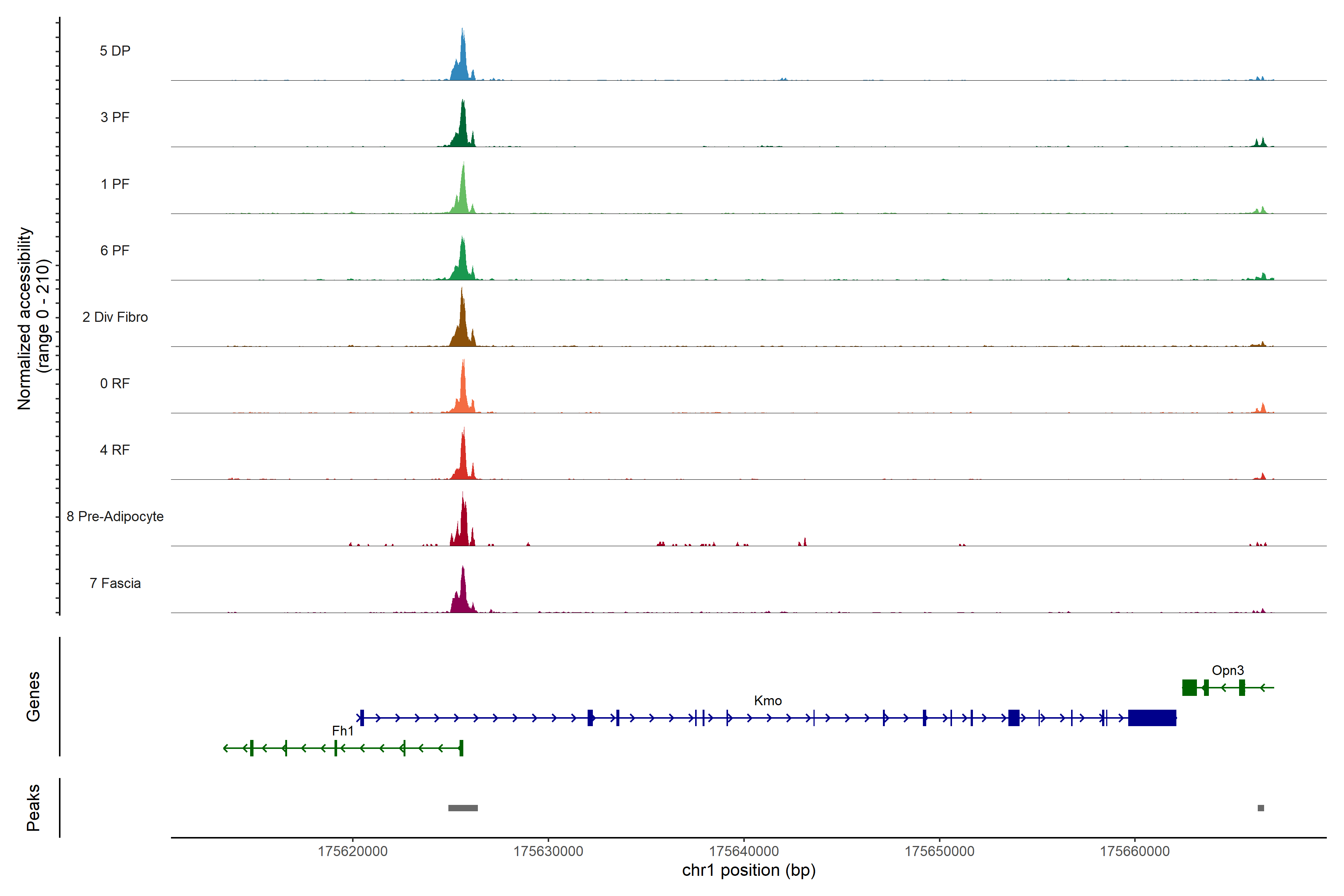Click the wide gray peak bar
Image resolution: width=1344 pixels, height=896 pixels.
click(x=463, y=808)
